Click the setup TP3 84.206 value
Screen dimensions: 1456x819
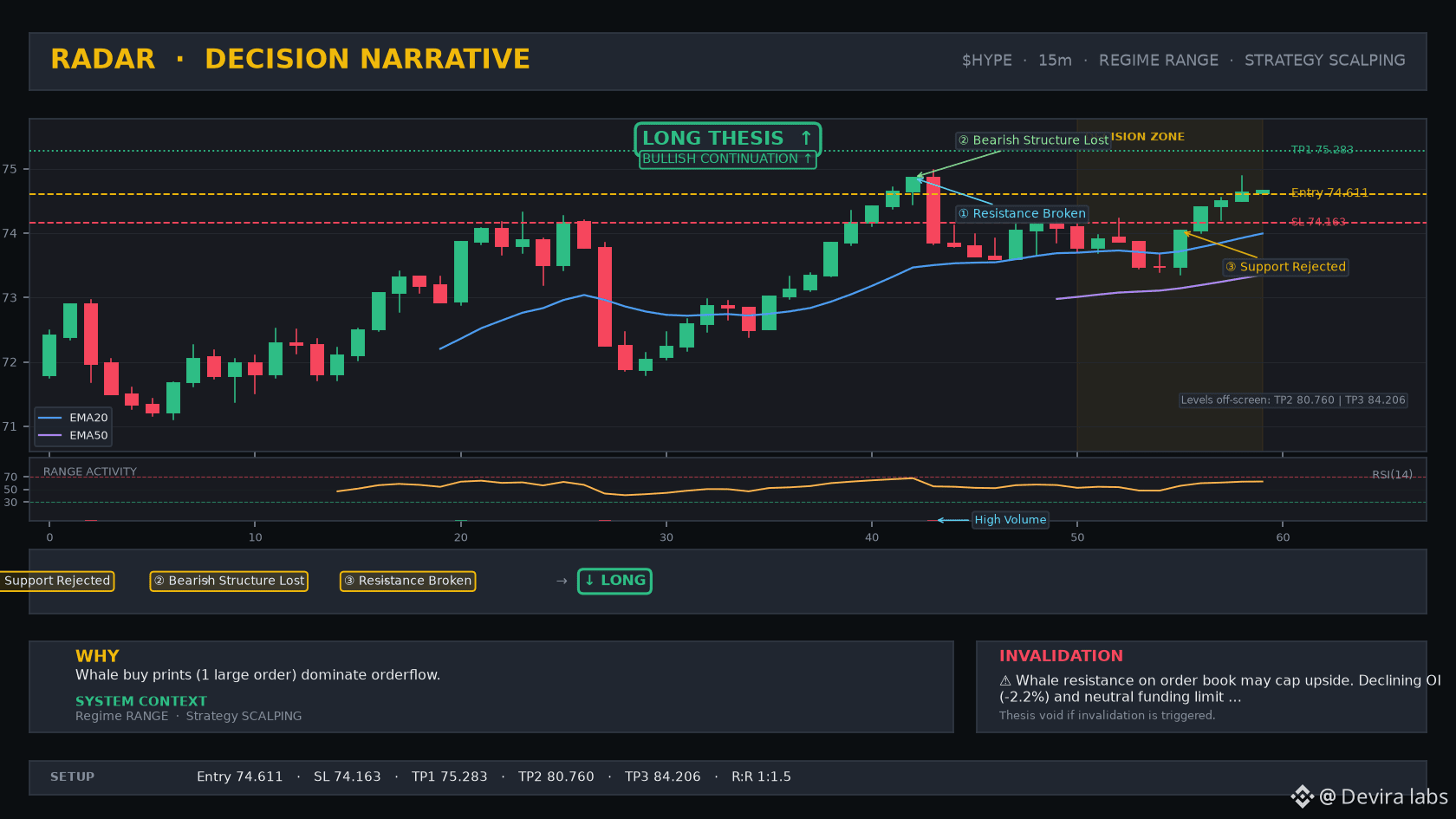point(662,777)
